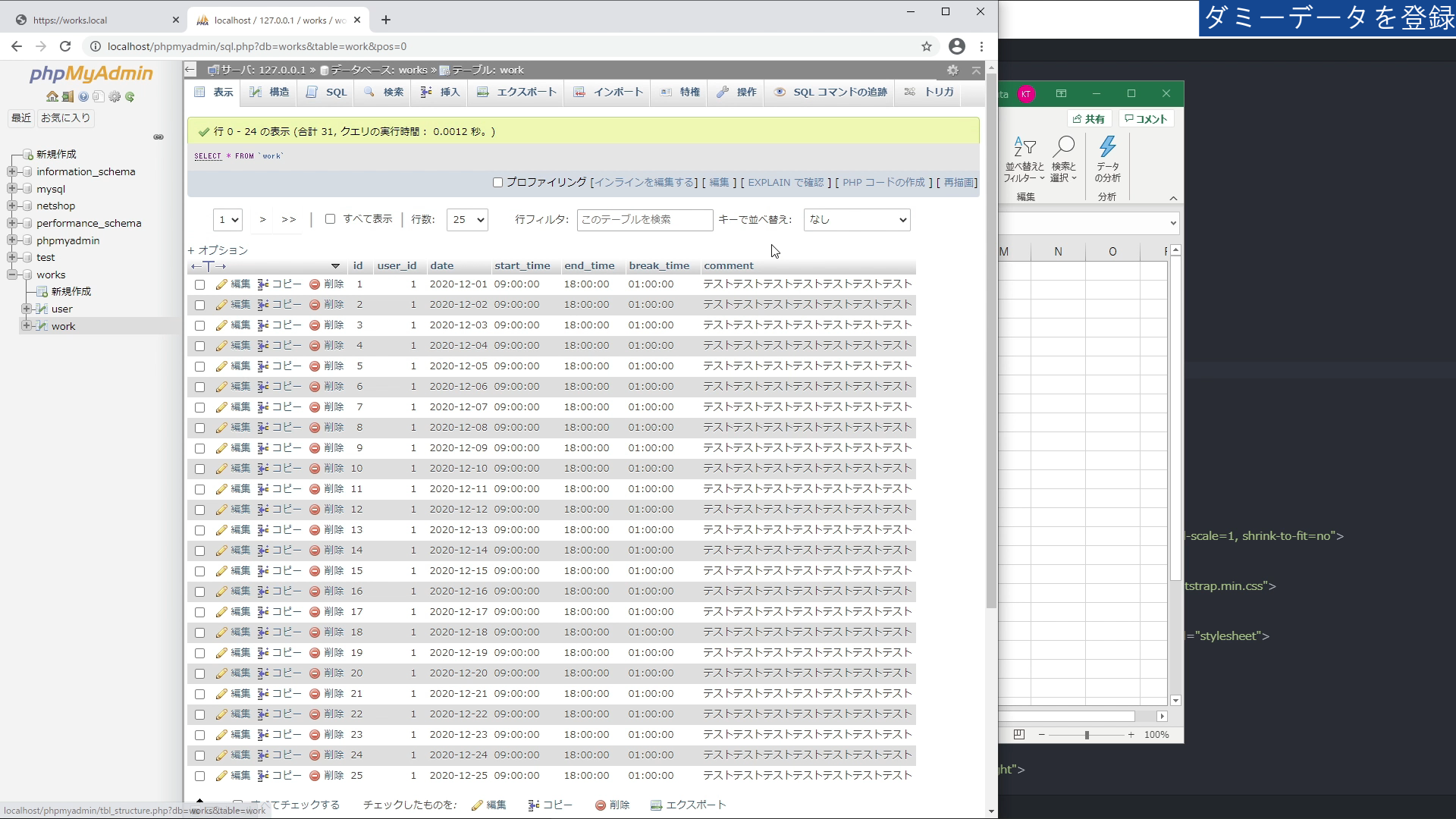Reload the browser page

coord(65,46)
